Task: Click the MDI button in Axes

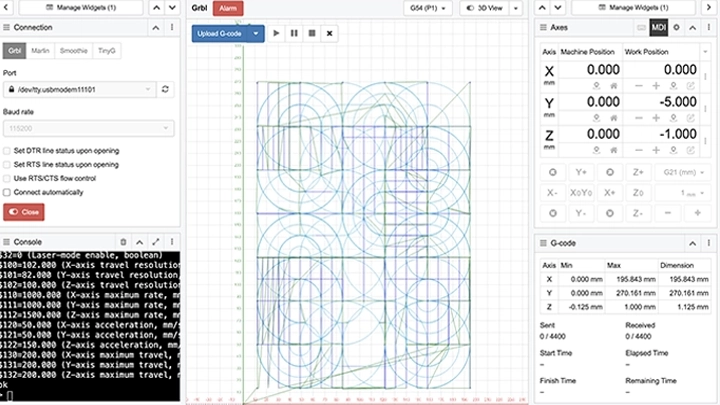Action: 658,28
